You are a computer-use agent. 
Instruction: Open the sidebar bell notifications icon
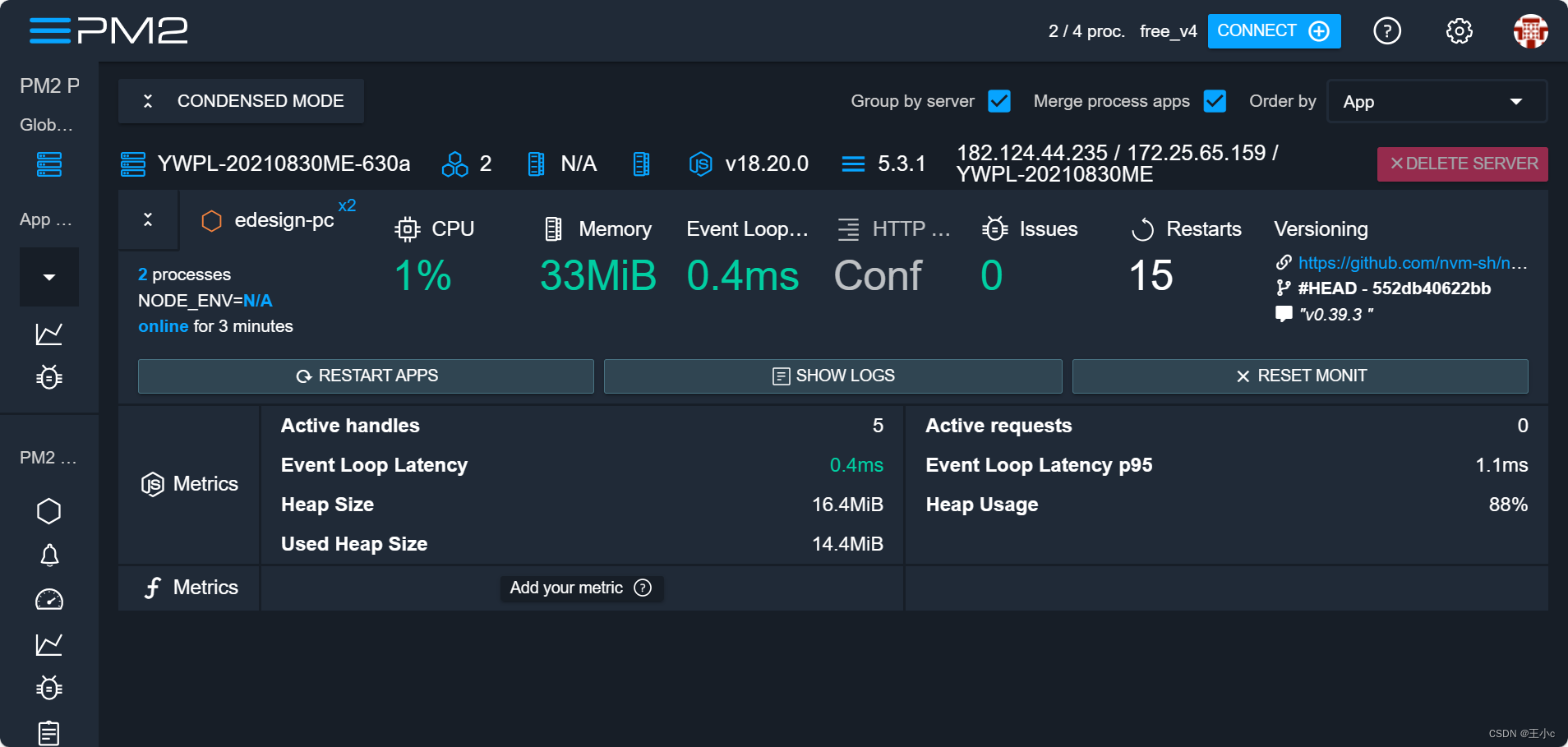coord(49,556)
